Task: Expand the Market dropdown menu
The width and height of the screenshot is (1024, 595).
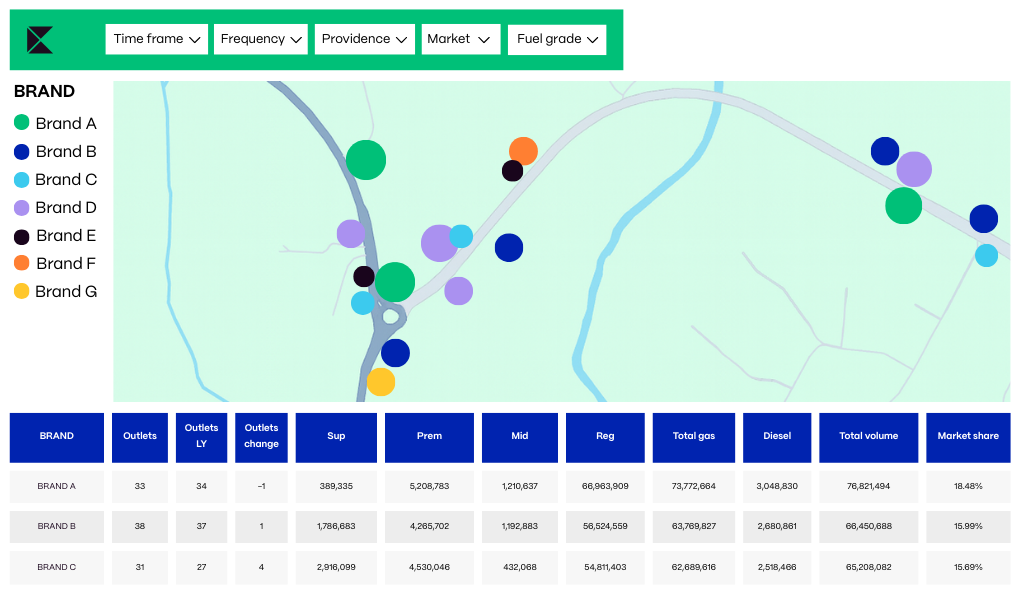Action: click(x=458, y=39)
